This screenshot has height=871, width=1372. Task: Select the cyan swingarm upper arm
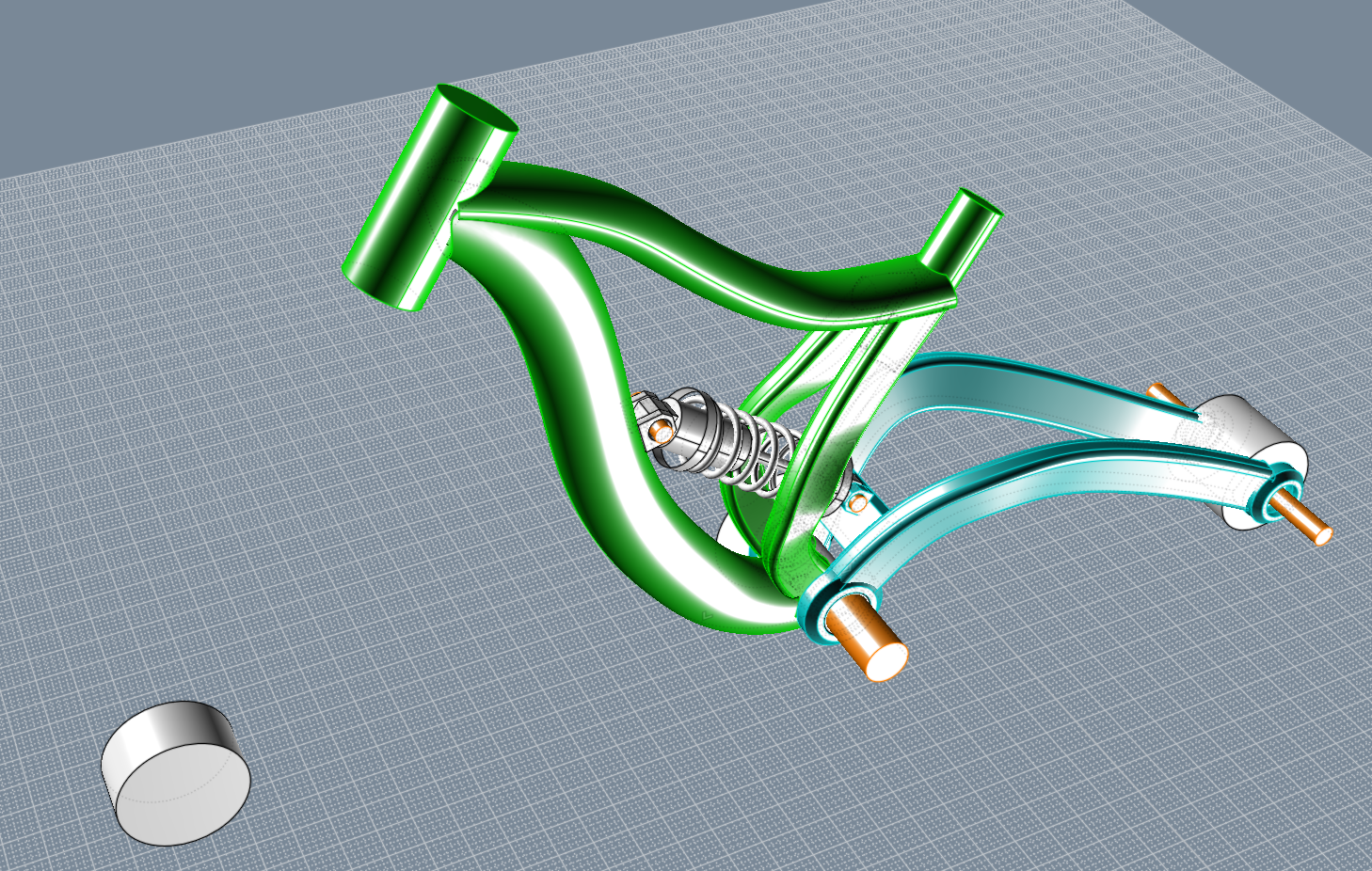1035,395
